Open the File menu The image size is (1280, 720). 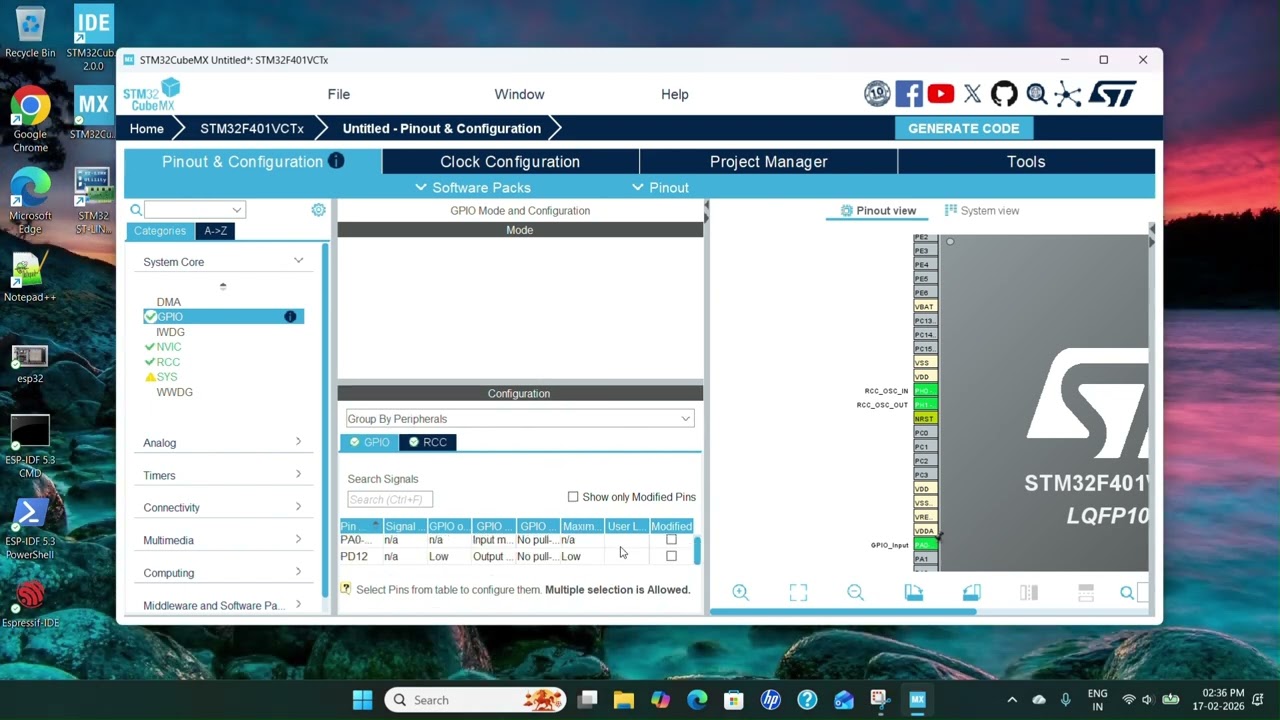(x=339, y=94)
